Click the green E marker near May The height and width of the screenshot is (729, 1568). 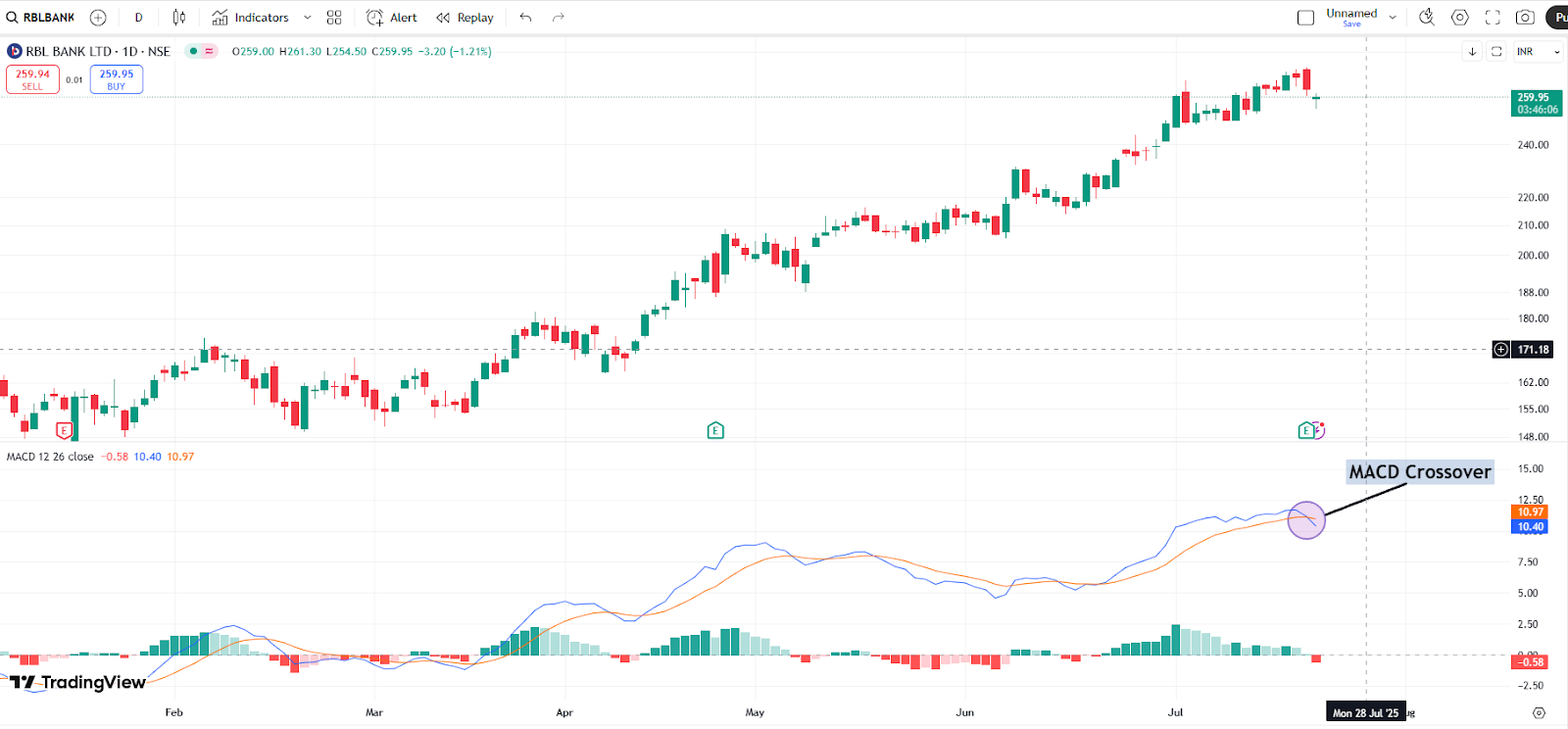tap(715, 430)
